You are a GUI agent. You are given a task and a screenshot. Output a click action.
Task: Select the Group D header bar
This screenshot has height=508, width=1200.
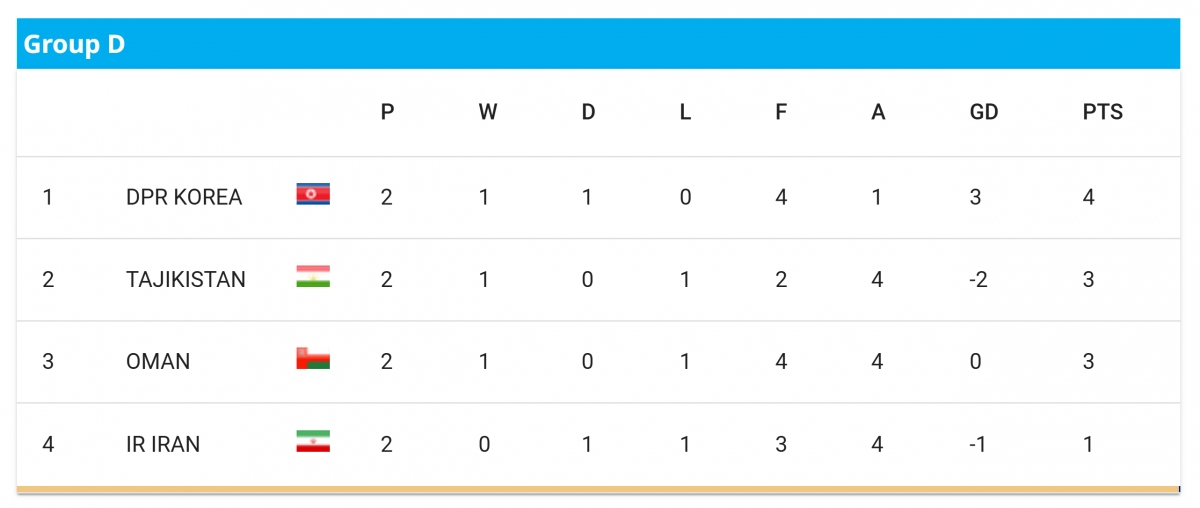tap(598, 45)
